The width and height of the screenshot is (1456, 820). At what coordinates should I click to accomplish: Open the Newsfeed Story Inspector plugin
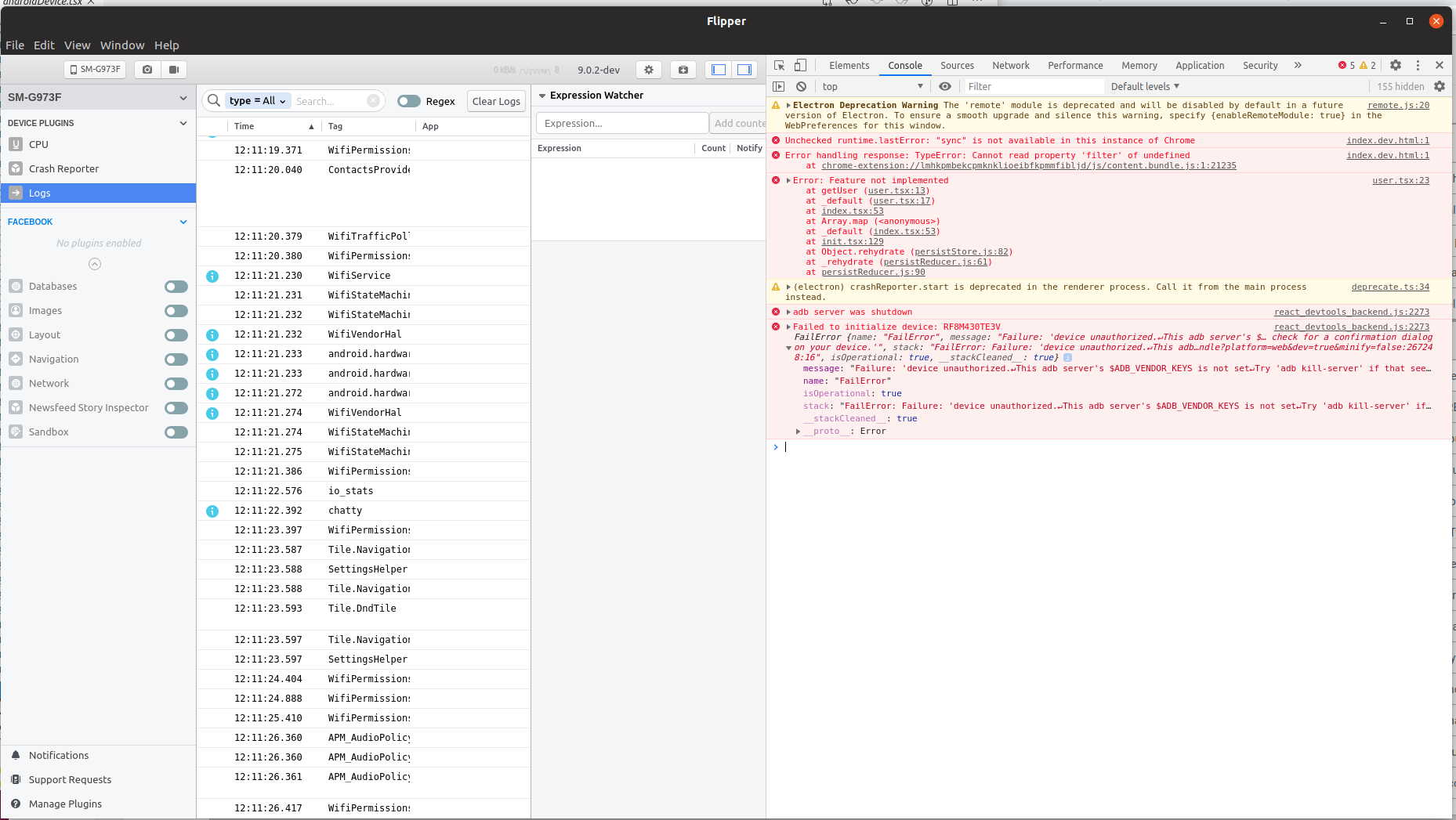[x=89, y=407]
